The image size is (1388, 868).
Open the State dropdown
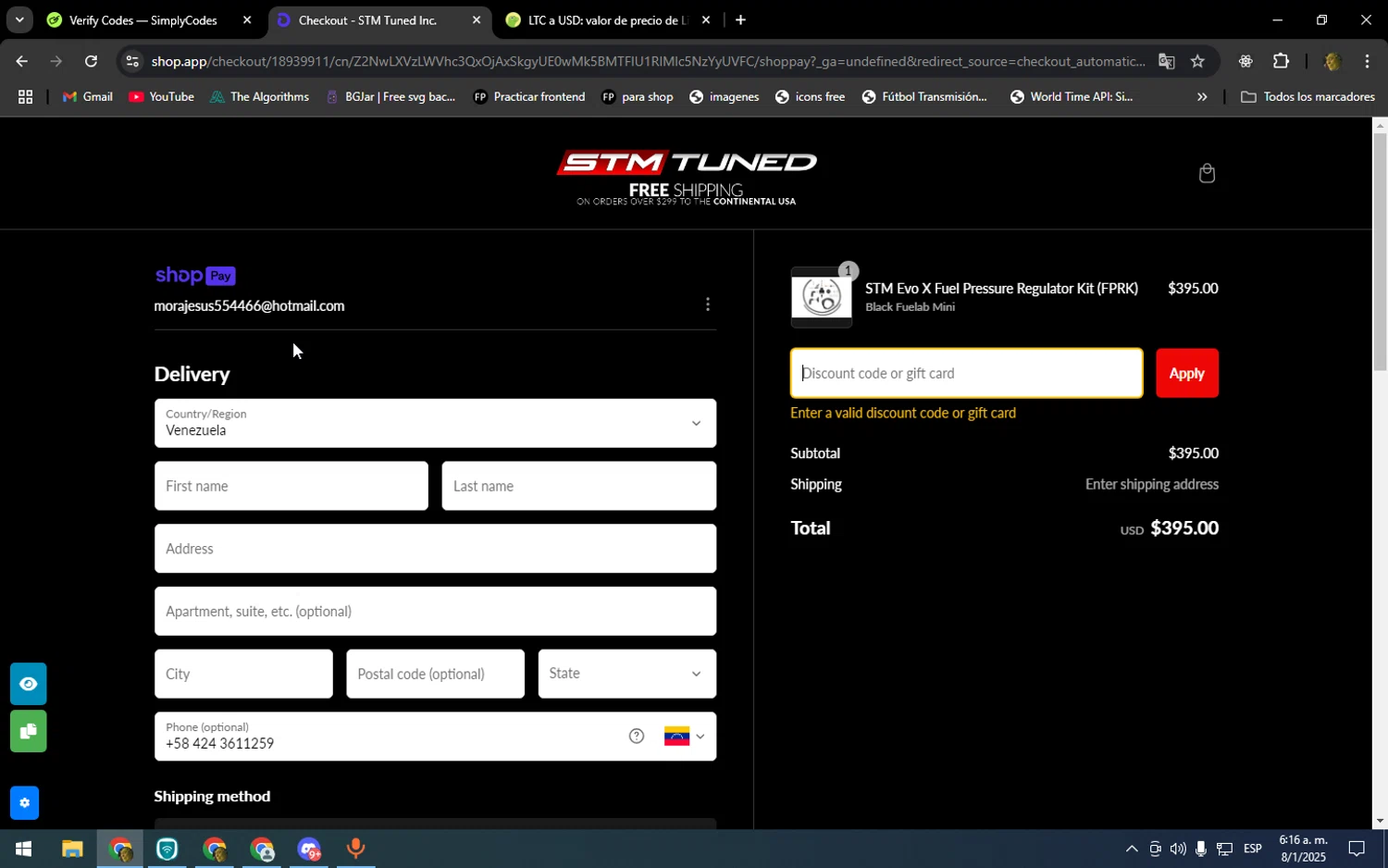[x=626, y=674]
